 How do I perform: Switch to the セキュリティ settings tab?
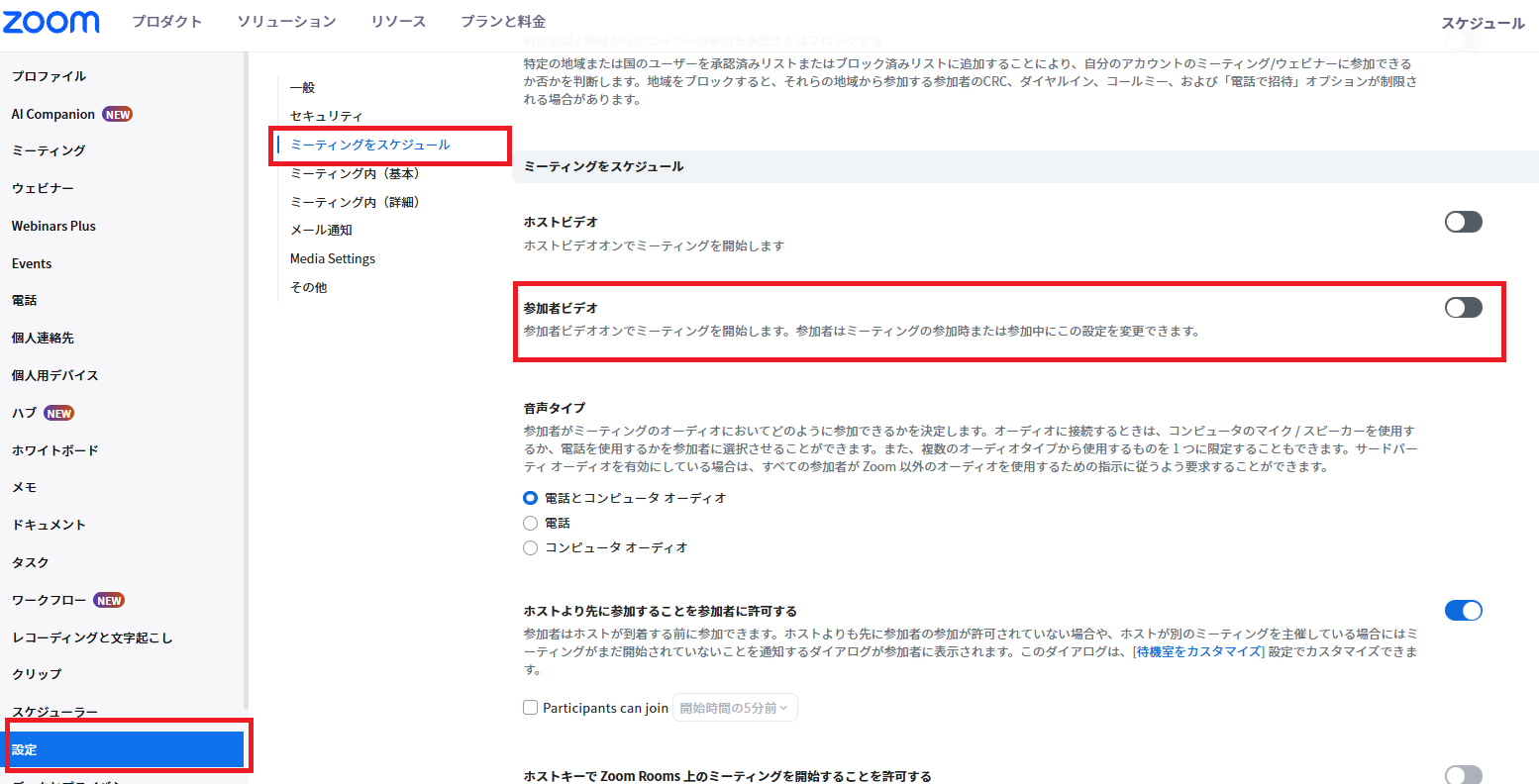(x=326, y=116)
